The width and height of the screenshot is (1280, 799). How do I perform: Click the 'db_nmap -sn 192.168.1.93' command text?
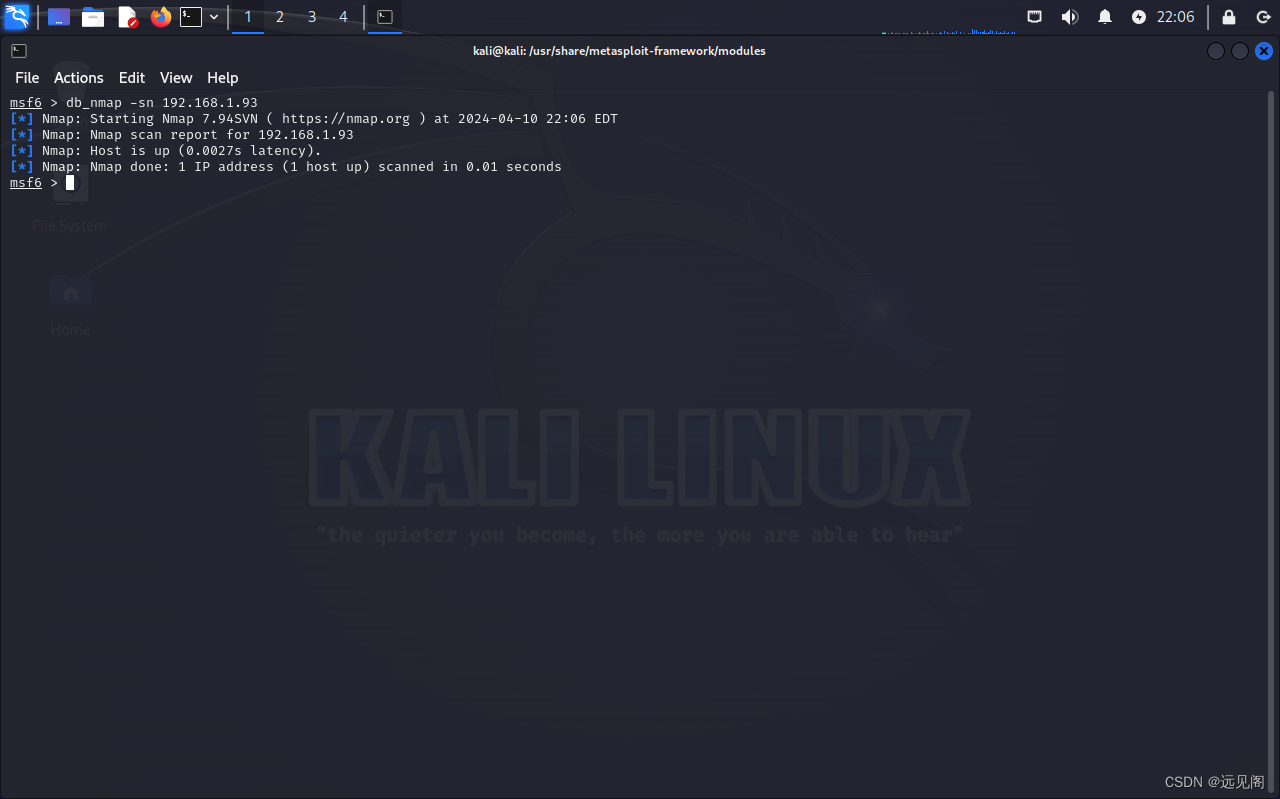tap(162, 103)
